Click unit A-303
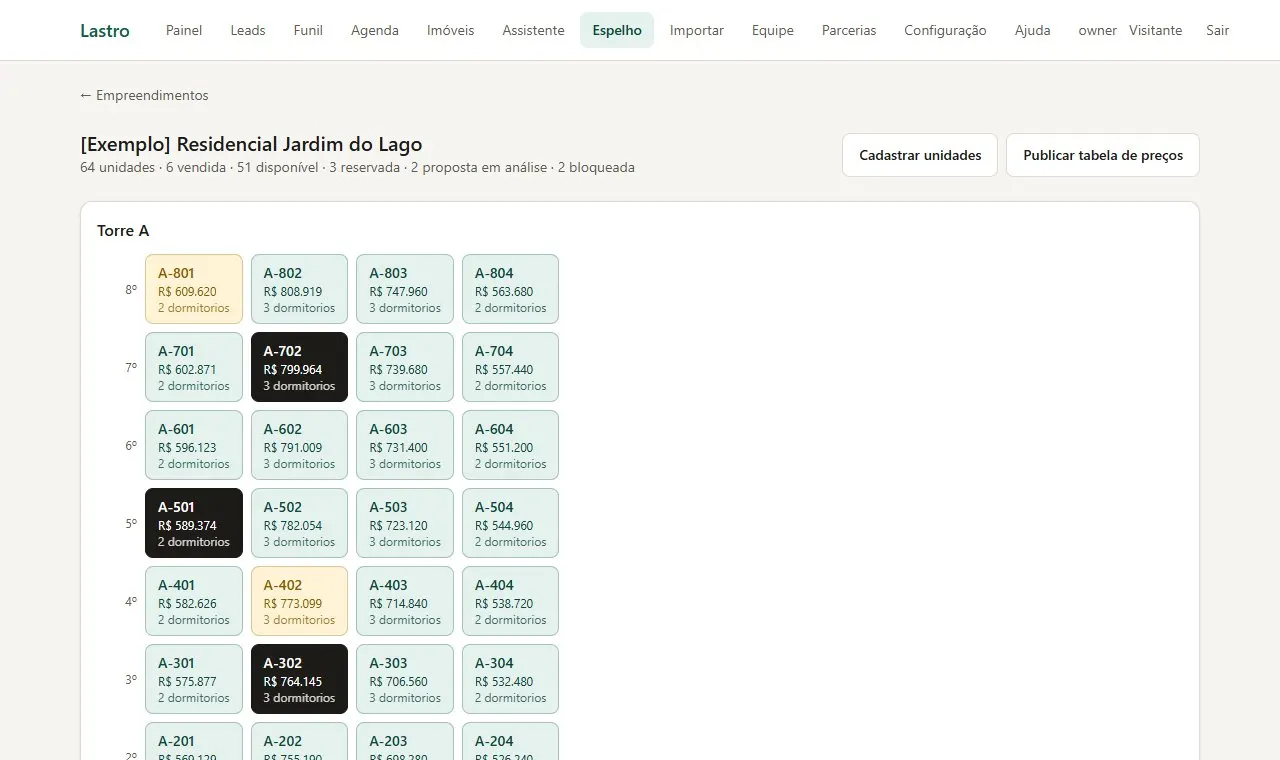This screenshot has width=1280, height=760. click(405, 679)
